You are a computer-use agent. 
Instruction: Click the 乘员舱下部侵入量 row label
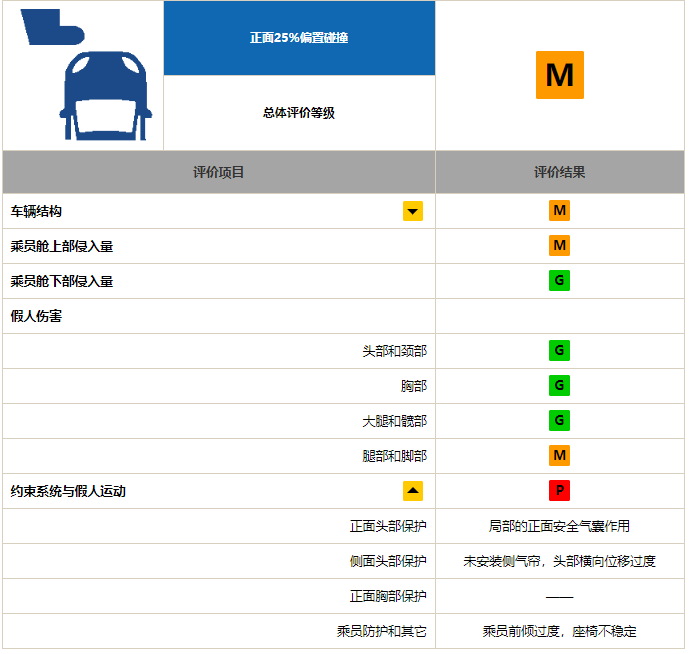click(x=62, y=283)
